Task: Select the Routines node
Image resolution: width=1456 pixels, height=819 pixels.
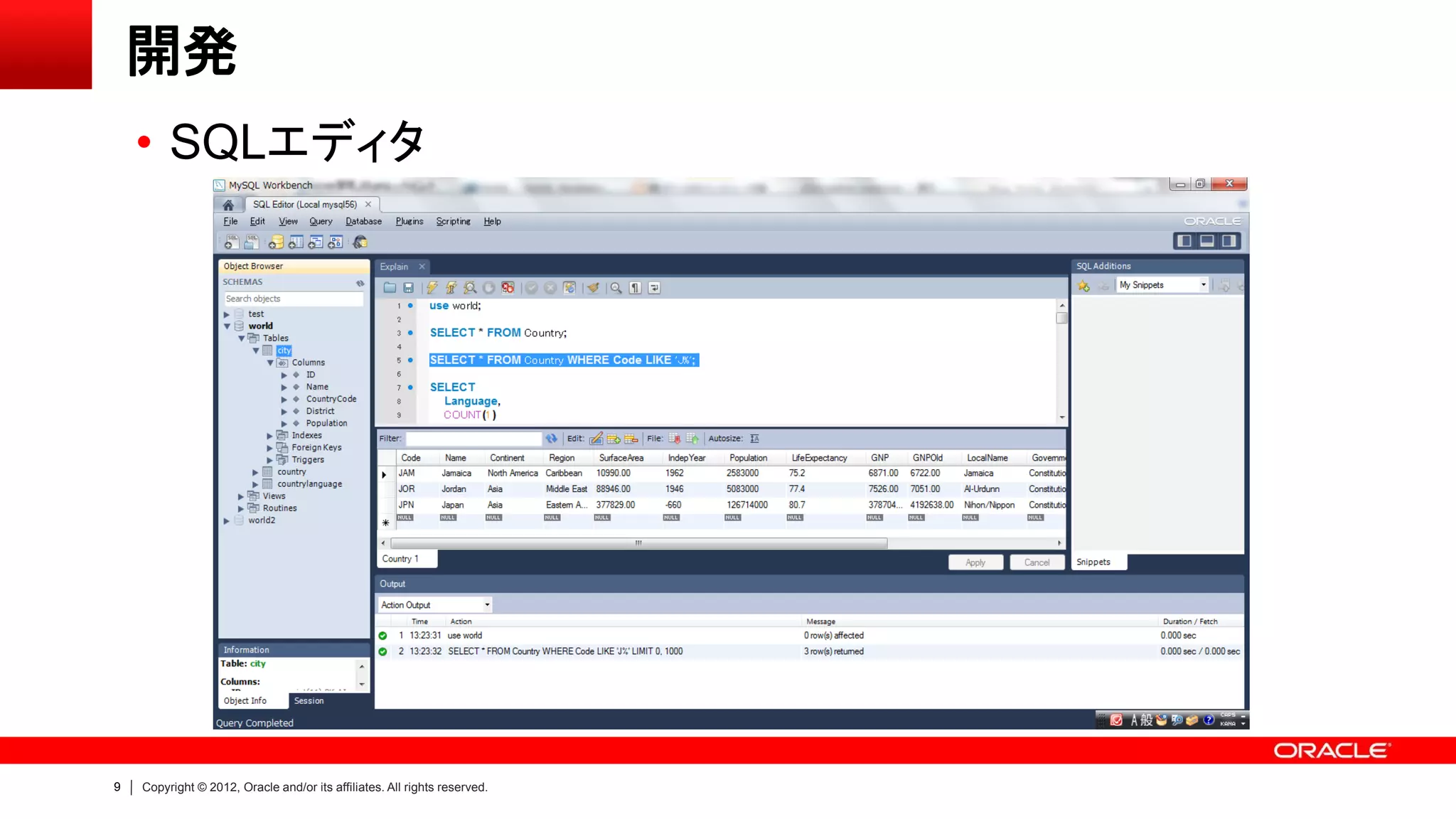Action: coord(280,508)
